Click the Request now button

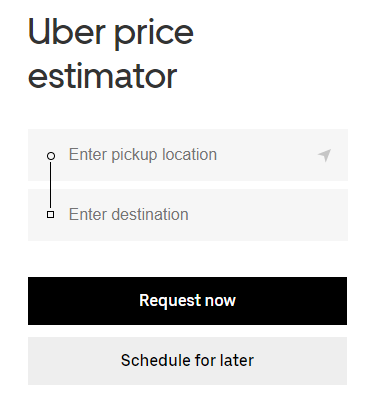tap(187, 301)
